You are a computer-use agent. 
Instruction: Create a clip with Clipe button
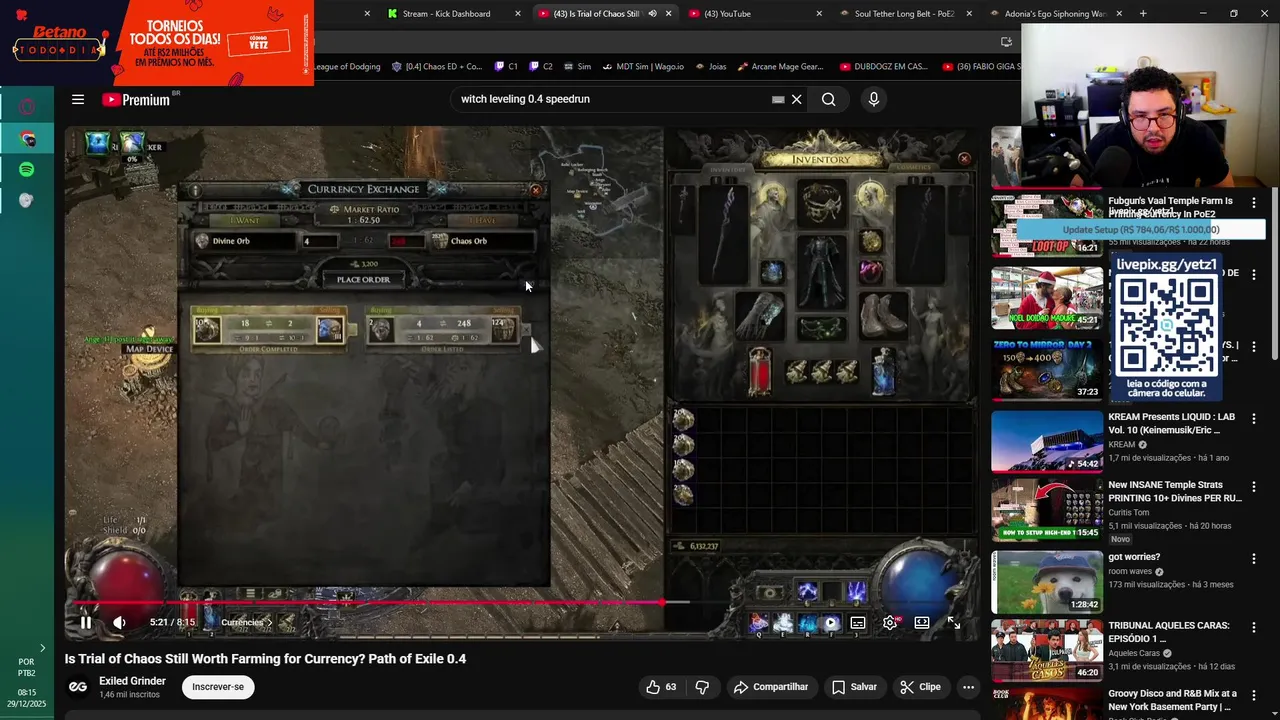tap(920, 687)
